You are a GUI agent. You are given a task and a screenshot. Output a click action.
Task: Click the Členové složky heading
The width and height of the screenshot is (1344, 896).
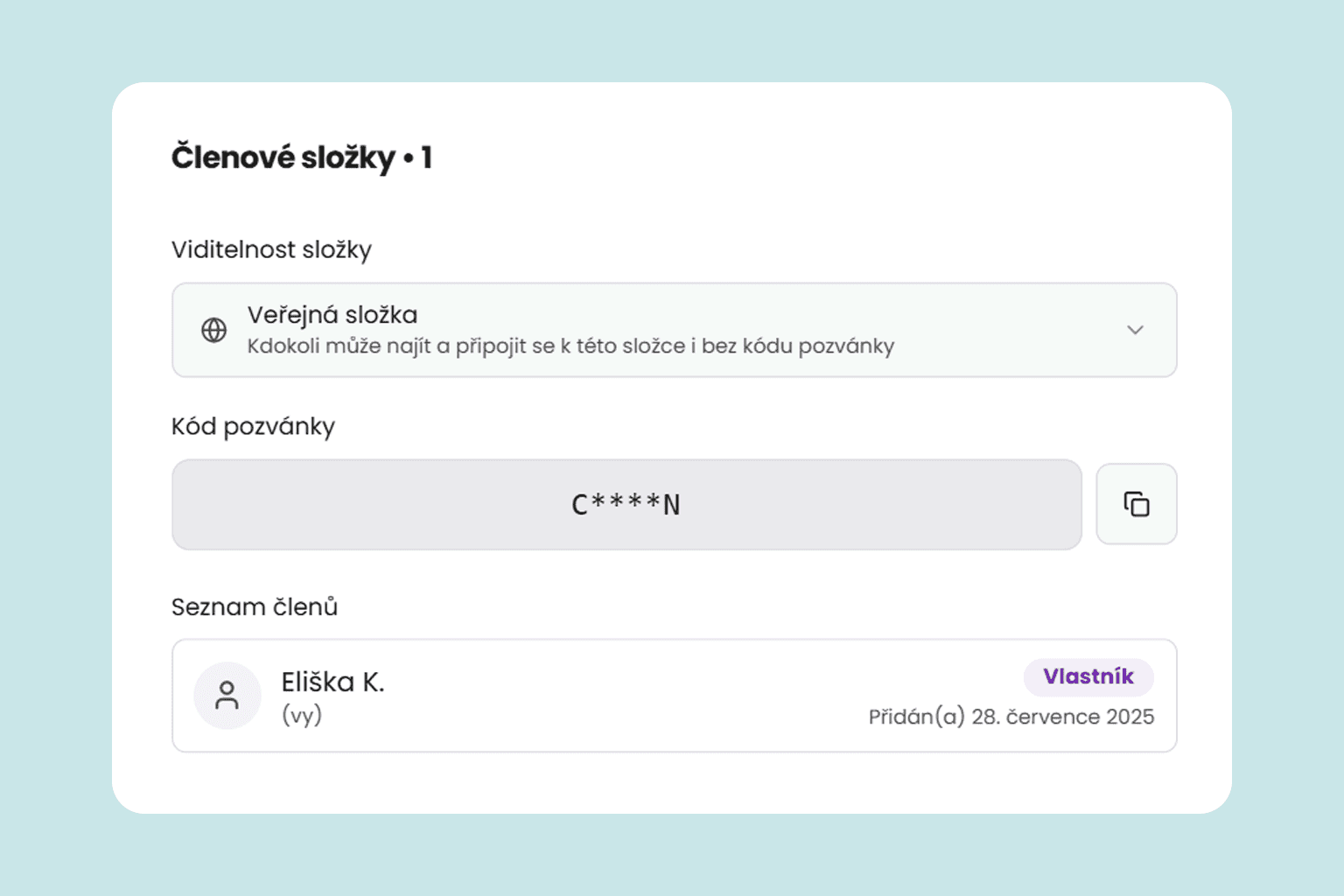click(x=283, y=157)
